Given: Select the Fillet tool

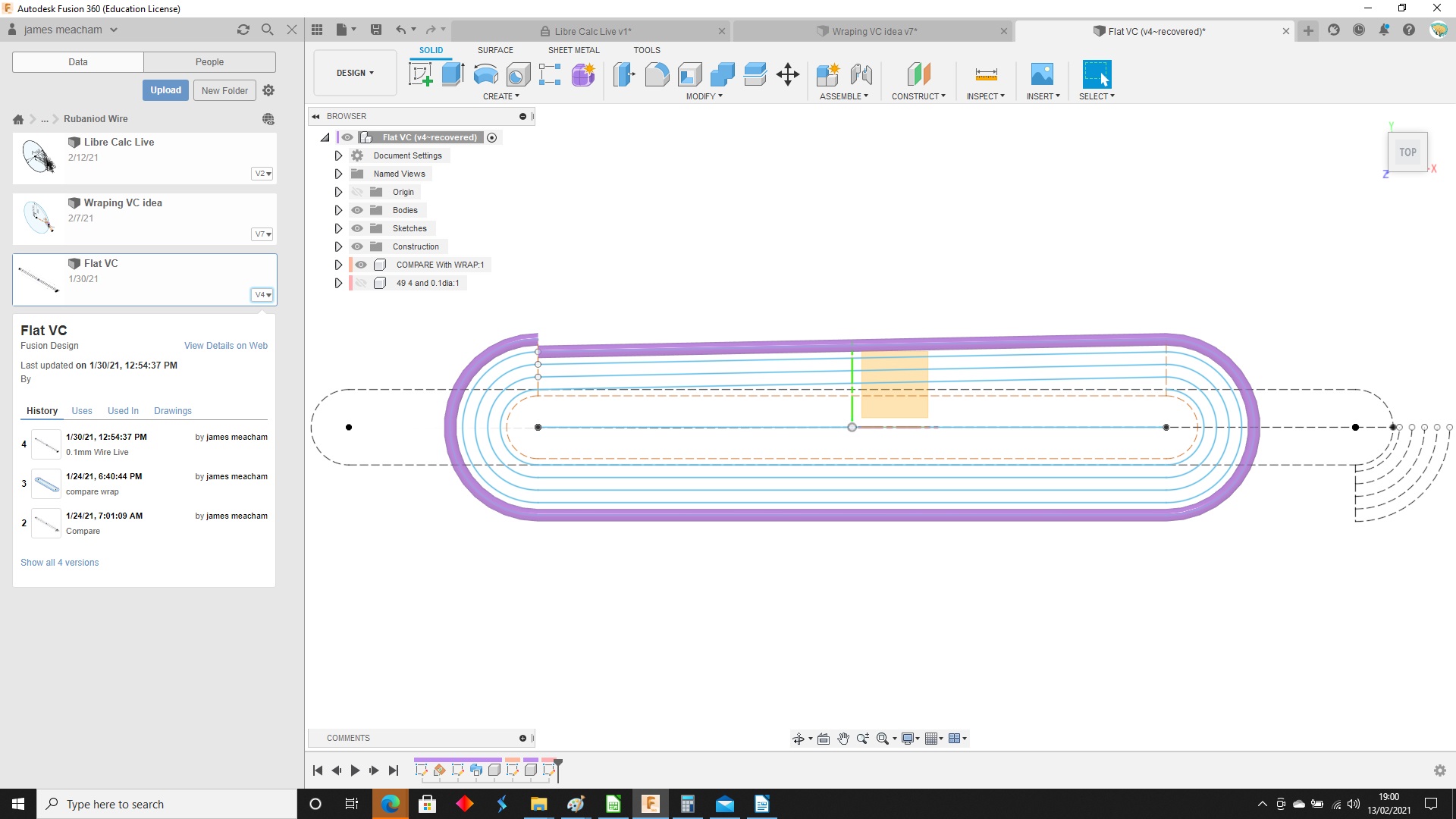Looking at the screenshot, I should 657,74.
